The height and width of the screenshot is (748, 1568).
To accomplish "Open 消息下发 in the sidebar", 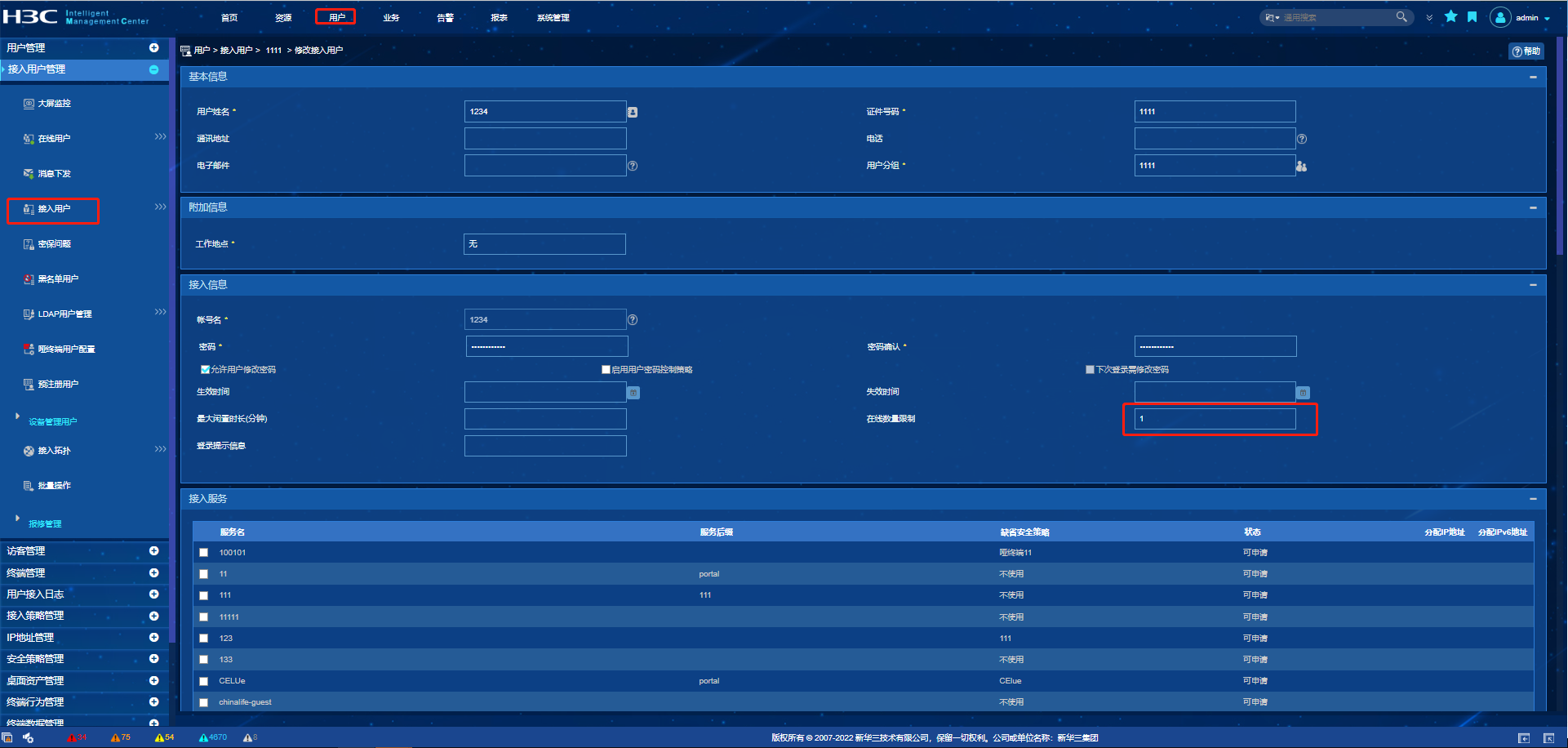I will [x=54, y=174].
